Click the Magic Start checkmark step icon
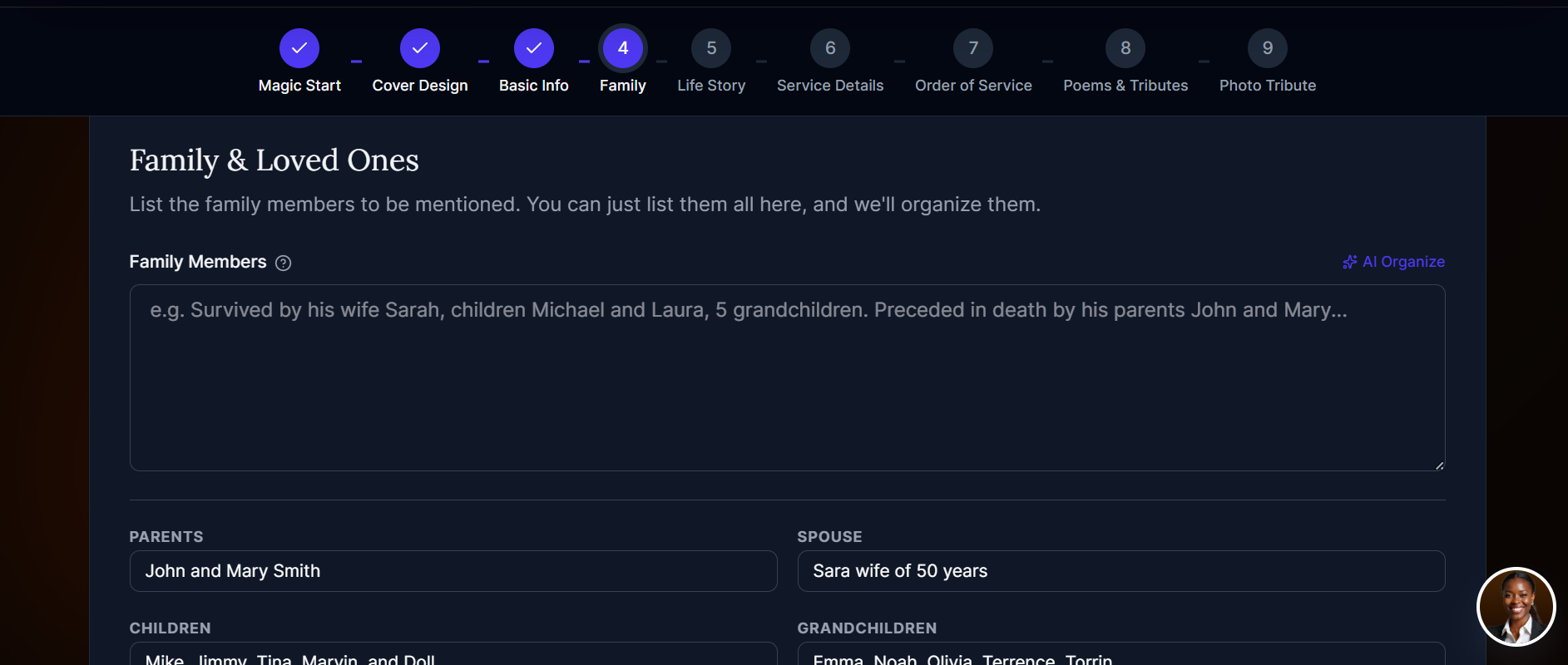1568x665 pixels. tap(299, 48)
